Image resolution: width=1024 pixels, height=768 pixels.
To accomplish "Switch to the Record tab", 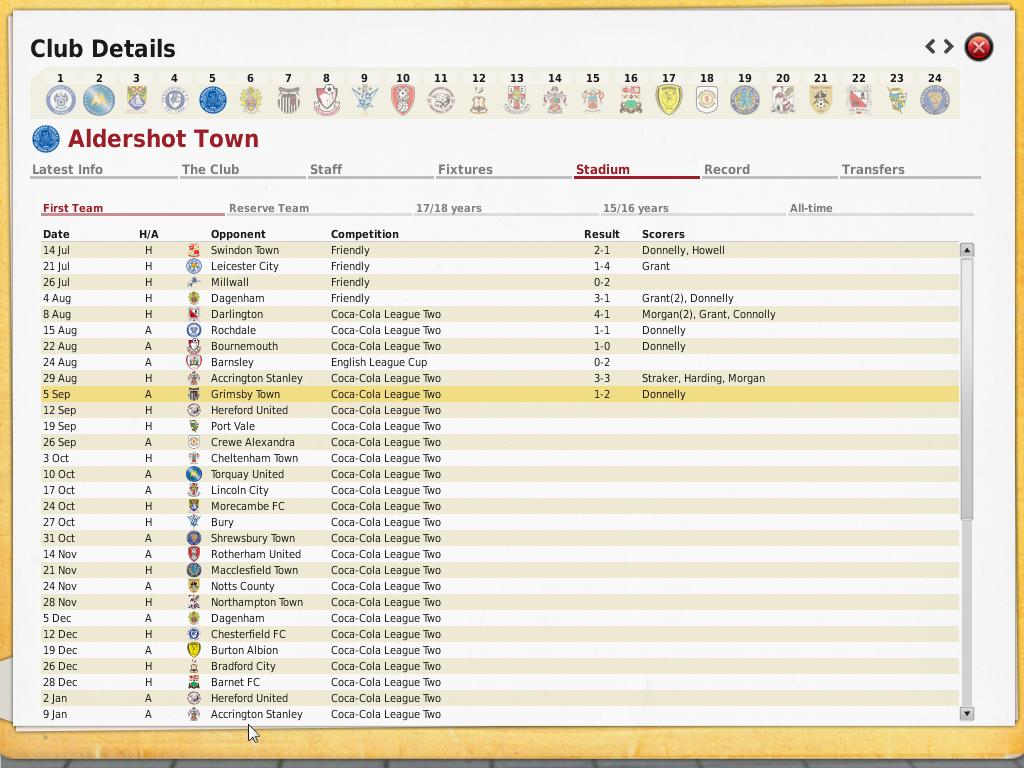I will tap(726, 169).
